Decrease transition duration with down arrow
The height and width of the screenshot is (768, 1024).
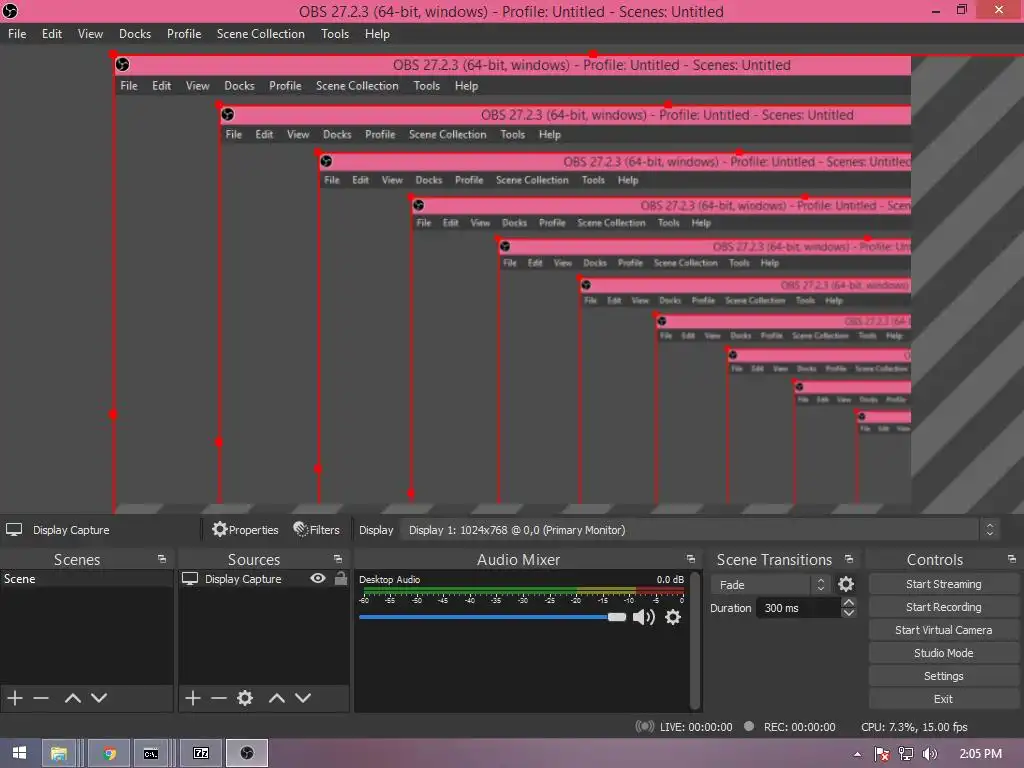848,613
